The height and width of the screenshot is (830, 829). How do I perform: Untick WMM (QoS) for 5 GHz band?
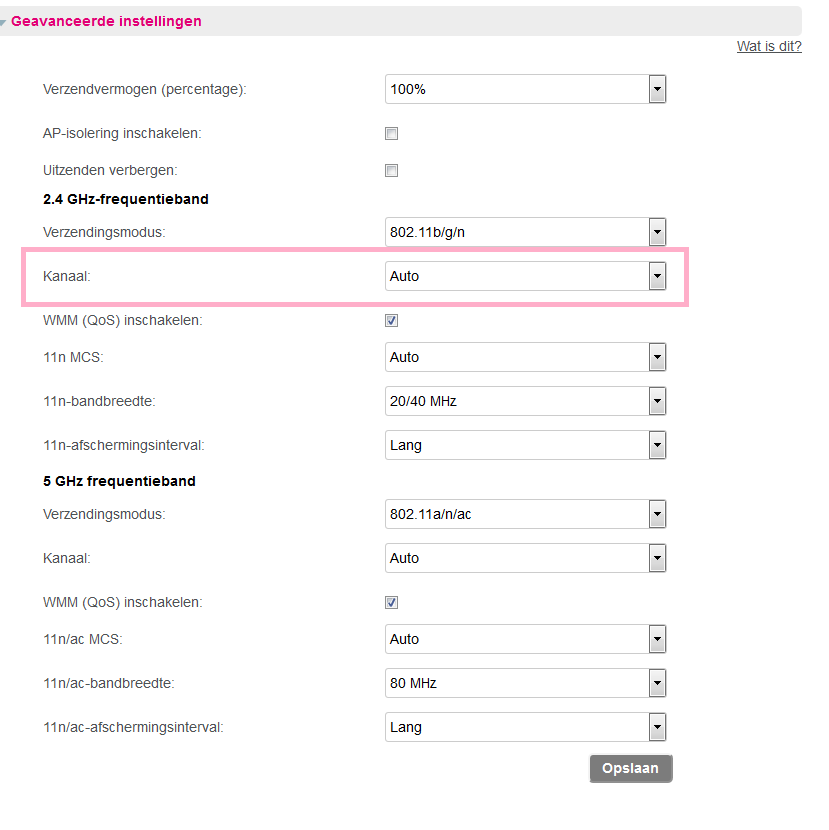point(391,602)
